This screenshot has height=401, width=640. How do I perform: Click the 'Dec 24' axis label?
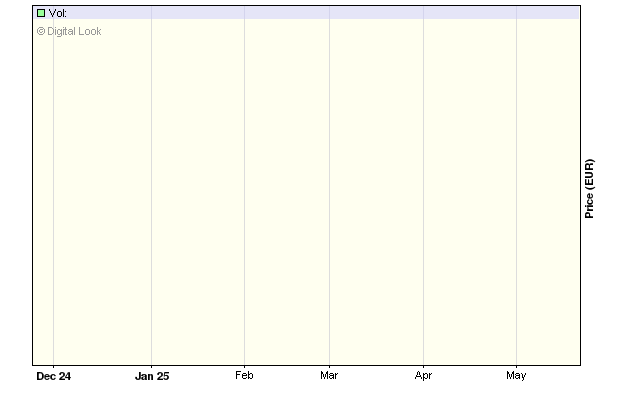pyautogui.click(x=53, y=376)
